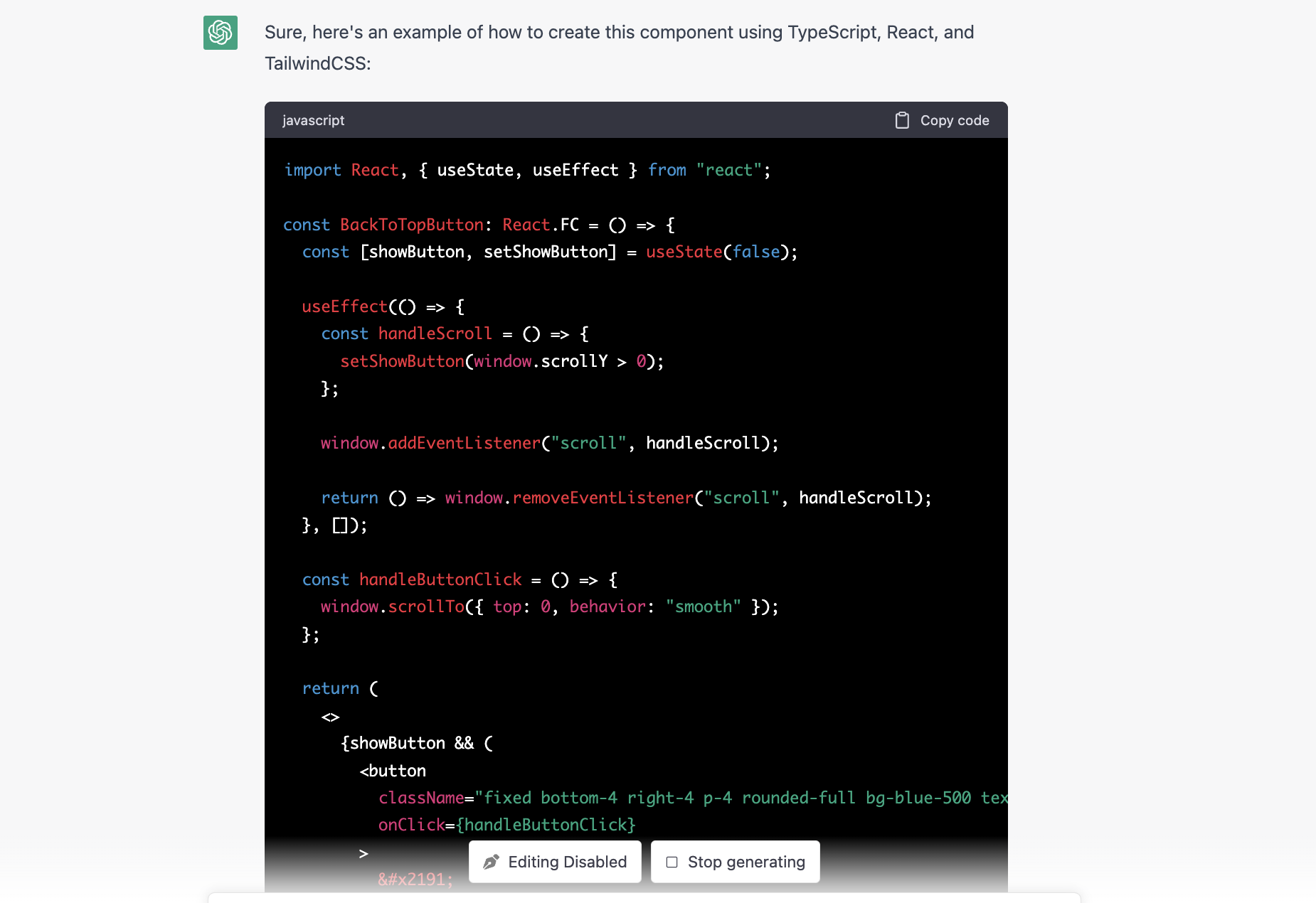Click the intro sentence mentioning TailwindCSS

click(620, 48)
